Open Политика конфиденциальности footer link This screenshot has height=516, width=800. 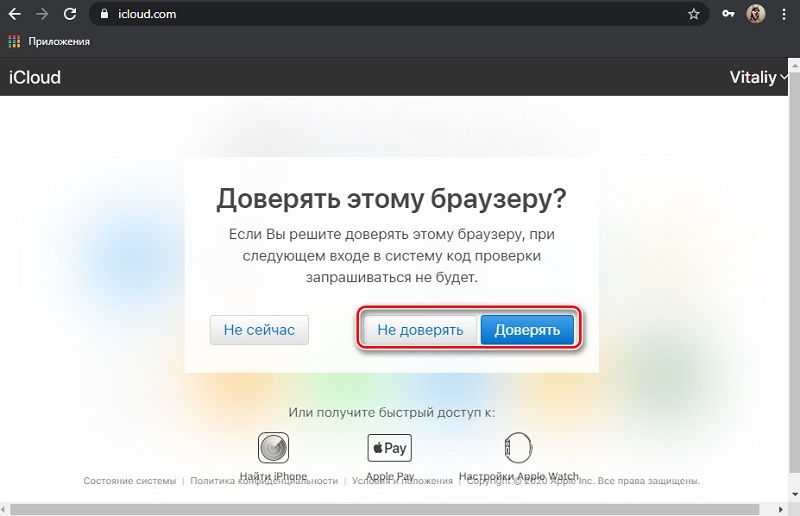click(x=264, y=481)
